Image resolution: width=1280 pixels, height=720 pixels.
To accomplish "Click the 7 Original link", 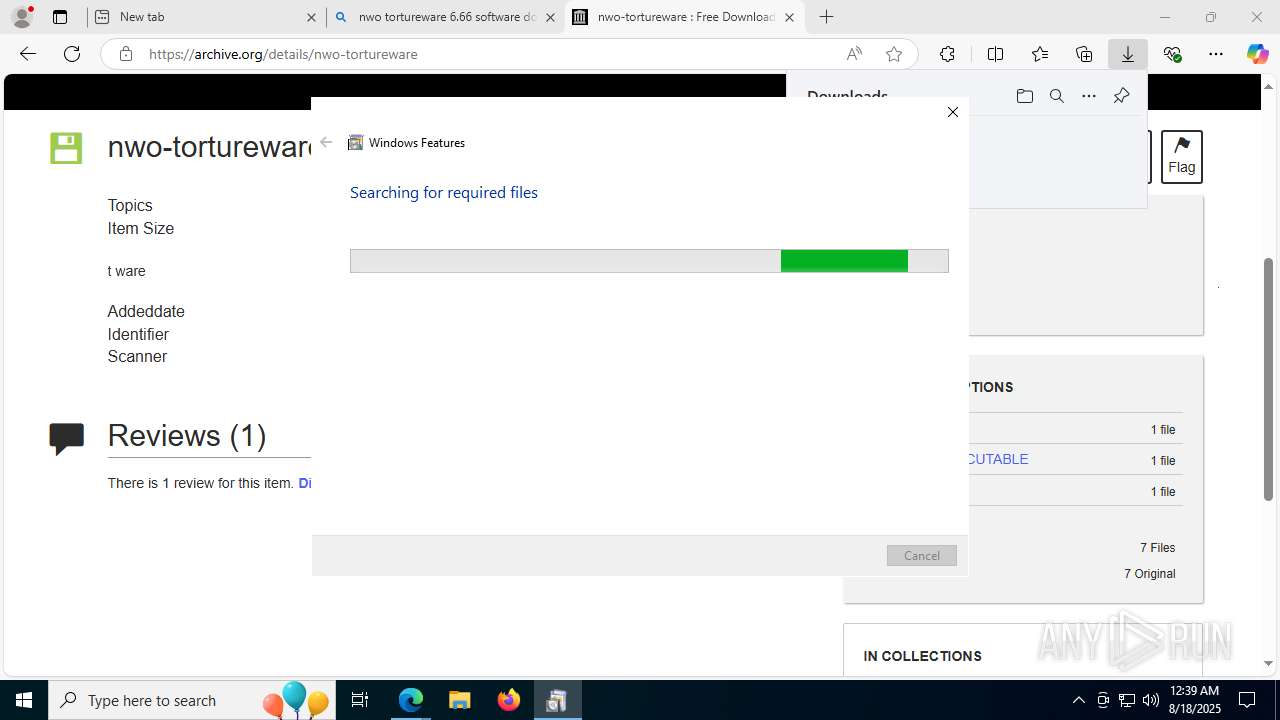I will (1150, 573).
